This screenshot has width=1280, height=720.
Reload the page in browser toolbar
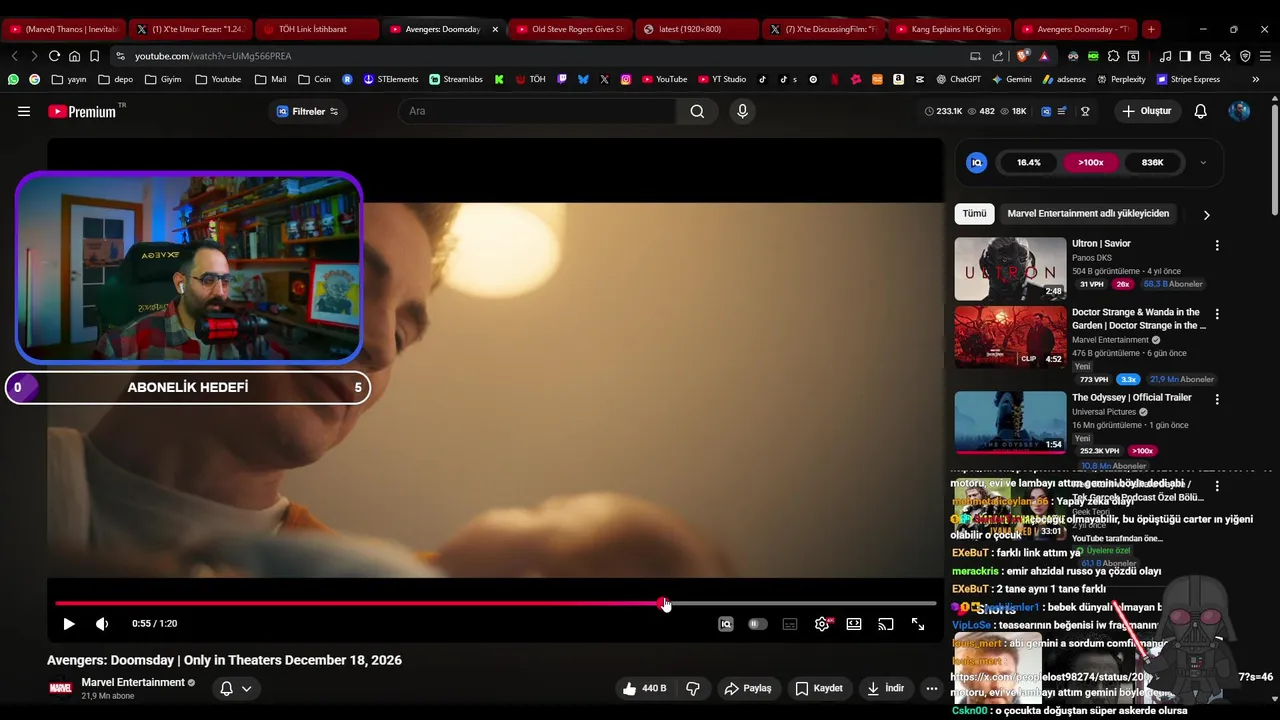pos(54,56)
